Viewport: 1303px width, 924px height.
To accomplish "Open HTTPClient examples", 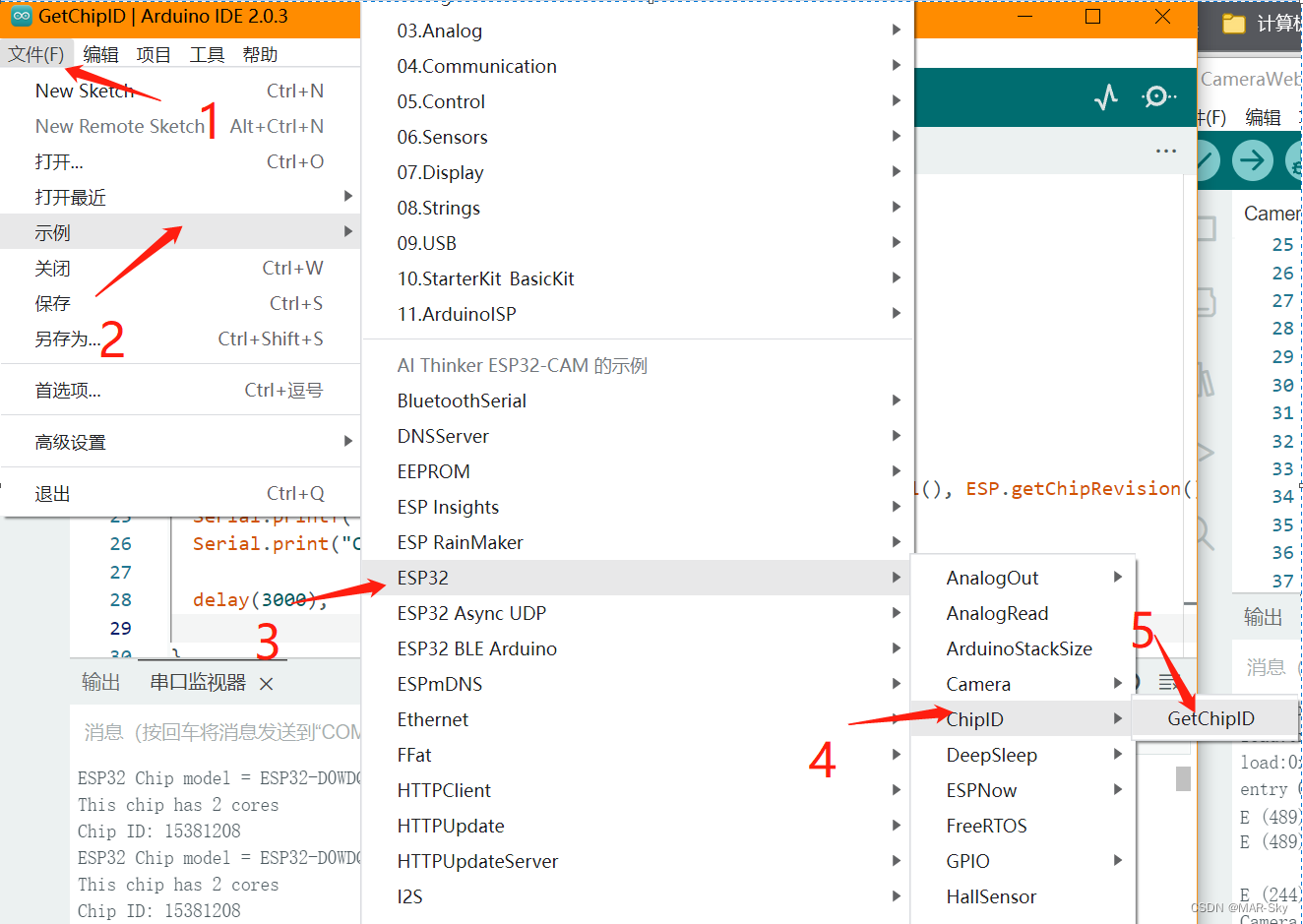I will (638, 790).
